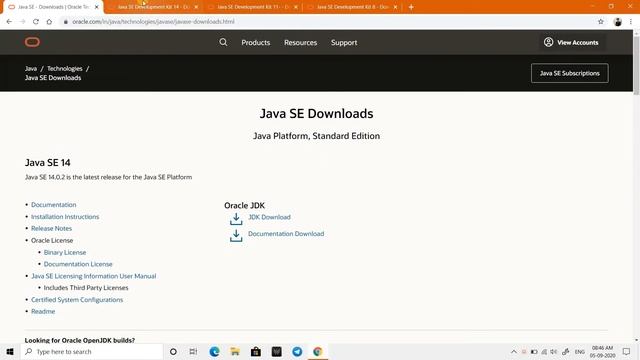This screenshot has width=640, height=360.
Task: Open the site search magnifier icon
Action: [223, 42]
